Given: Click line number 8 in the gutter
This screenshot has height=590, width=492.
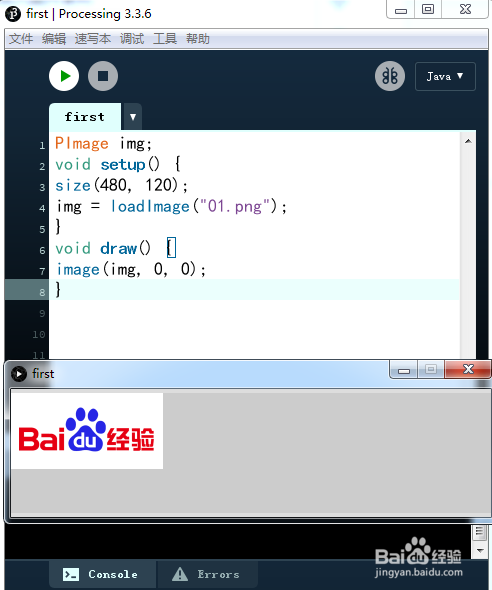Looking at the screenshot, I should pyautogui.click(x=42, y=292).
